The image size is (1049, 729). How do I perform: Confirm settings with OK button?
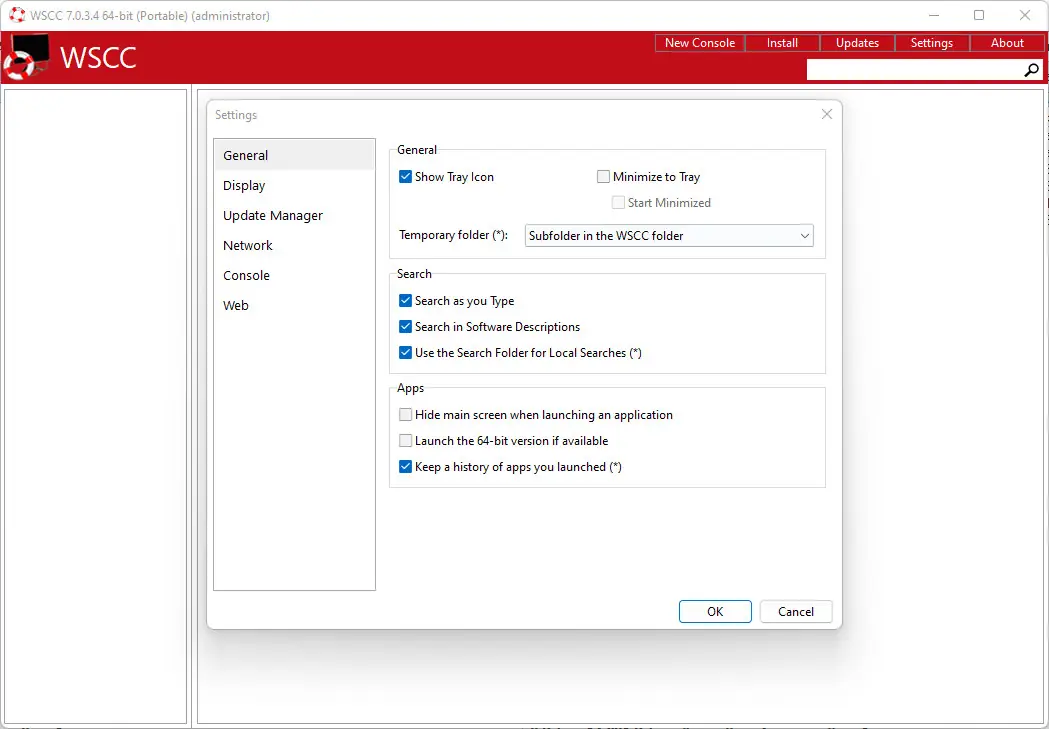[x=715, y=611]
